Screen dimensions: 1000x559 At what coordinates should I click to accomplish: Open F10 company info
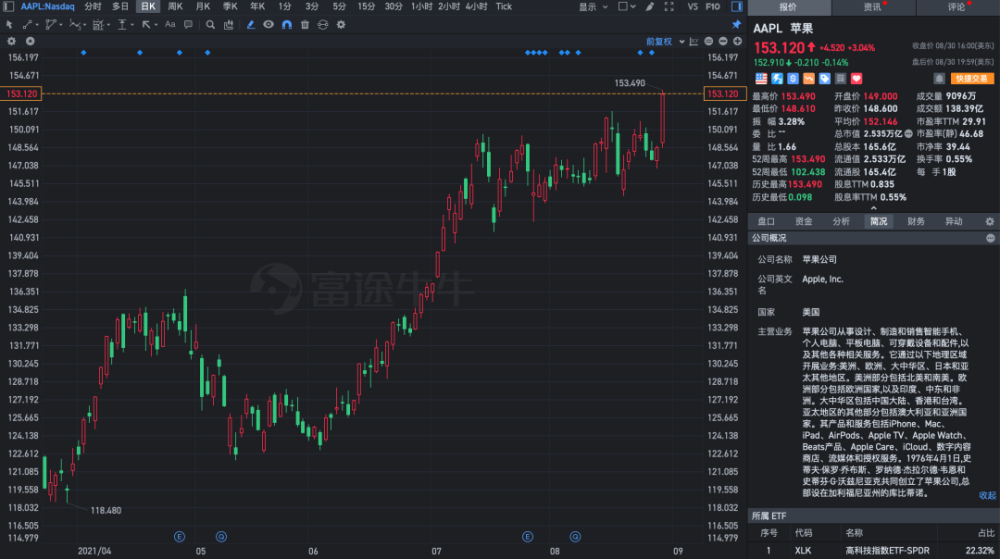(x=713, y=6)
